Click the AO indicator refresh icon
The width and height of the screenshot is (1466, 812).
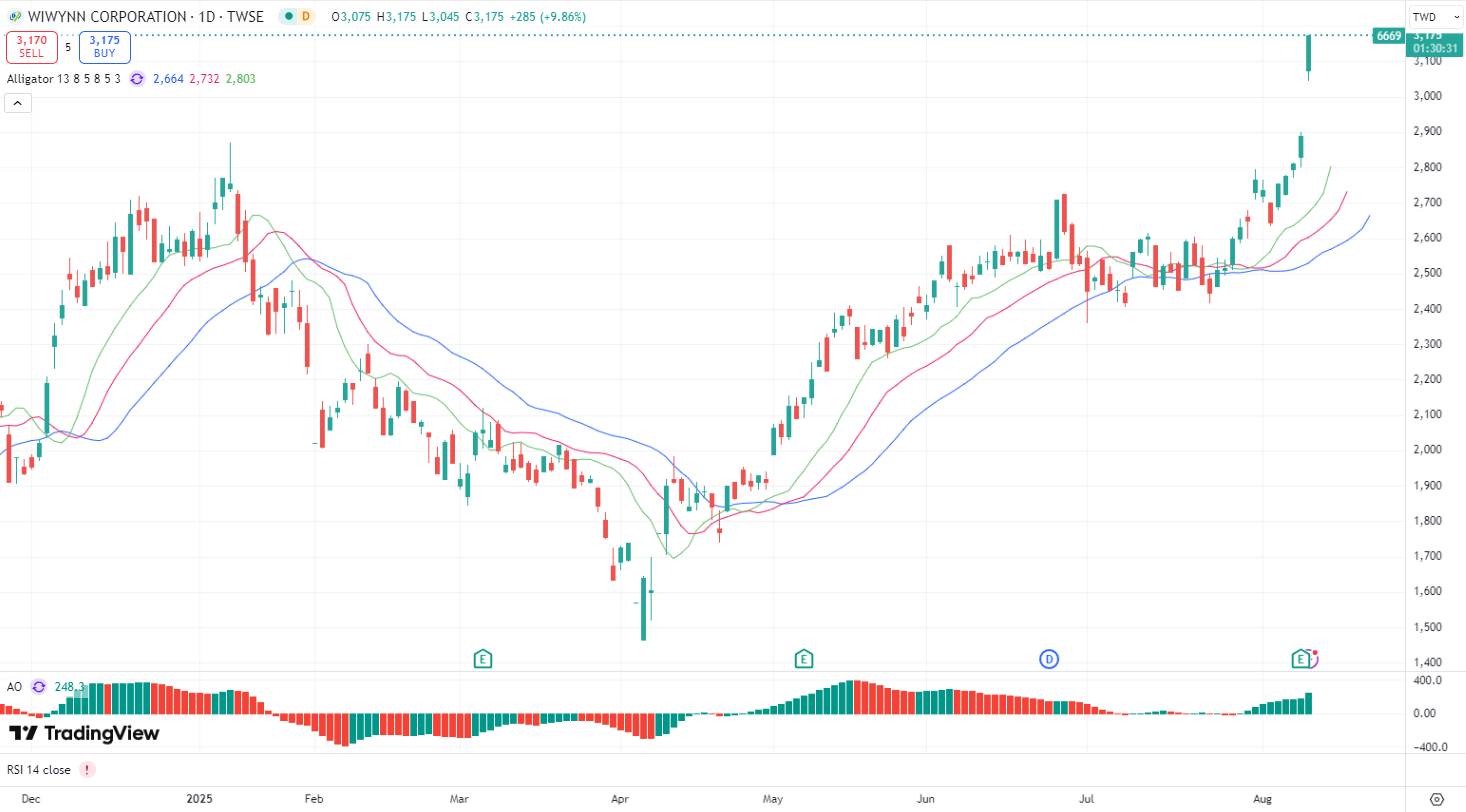[38, 687]
